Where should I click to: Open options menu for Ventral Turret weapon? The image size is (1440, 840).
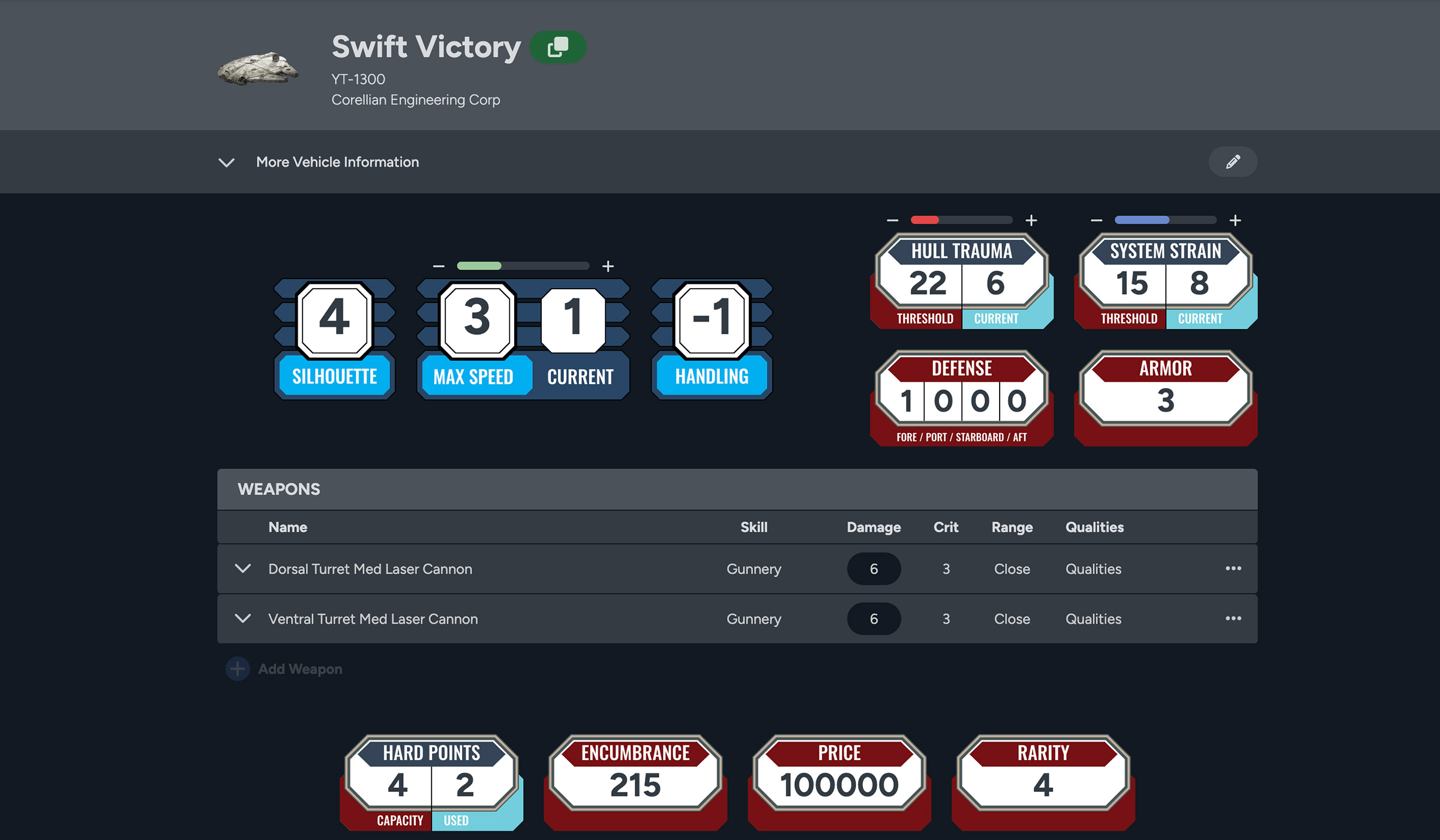click(1233, 618)
